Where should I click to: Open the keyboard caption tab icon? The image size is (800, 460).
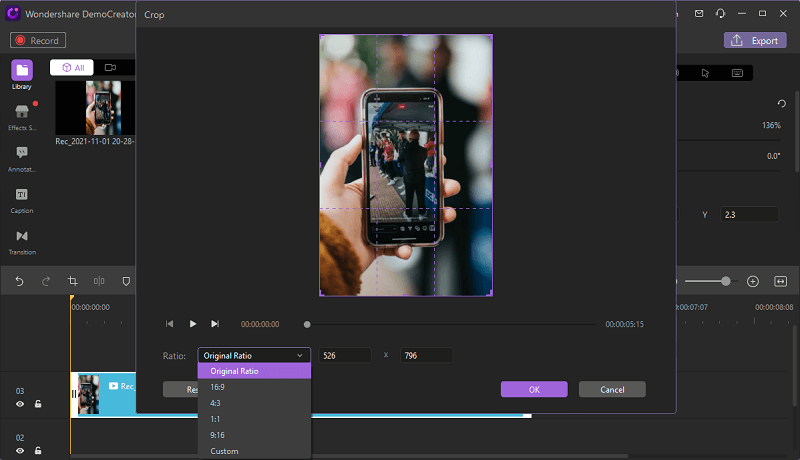click(x=737, y=73)
